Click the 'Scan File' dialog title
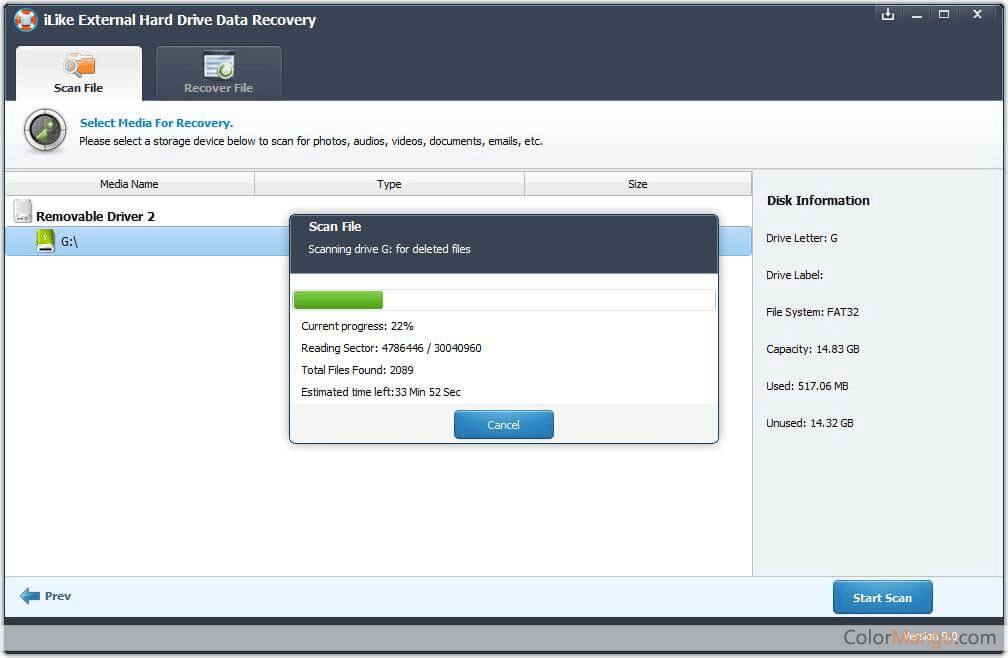This screenshot has height=658, width=1008. pyautogui.click(x=334, y=226)
